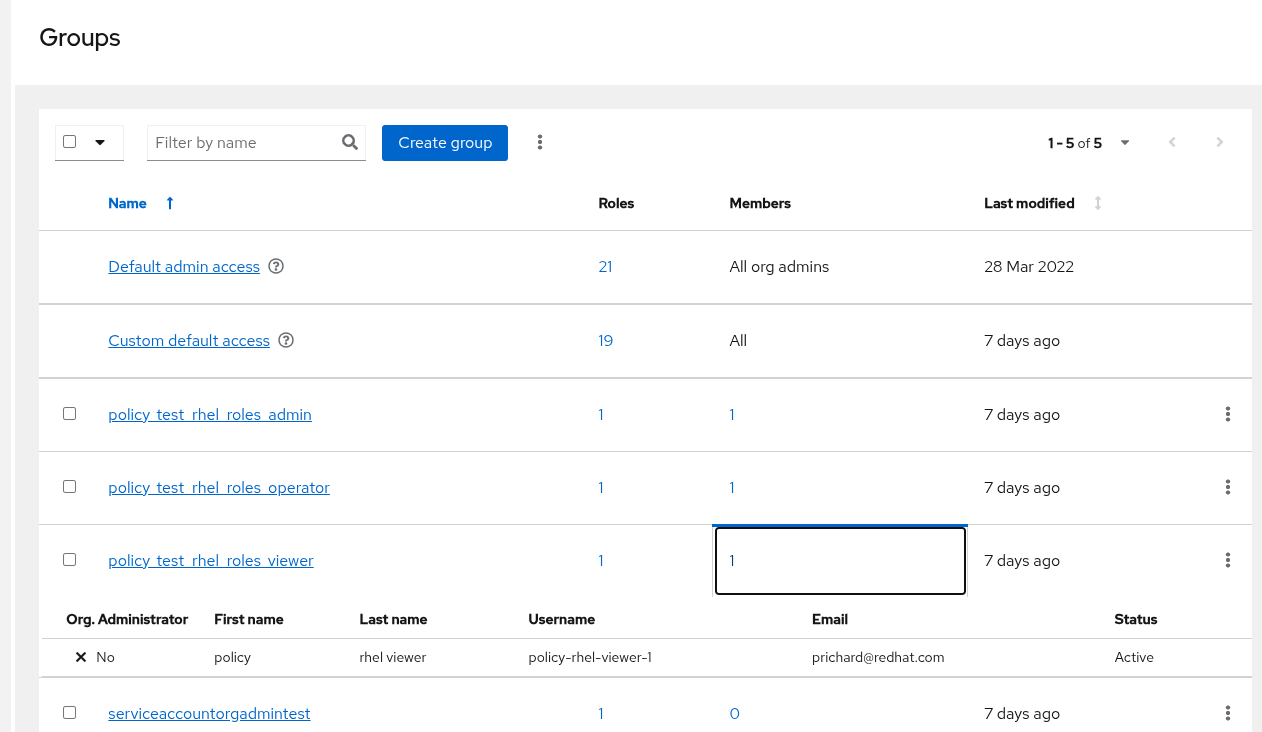Open kebab menu for serviceaccountorgadmintest row

point(1227,713)
